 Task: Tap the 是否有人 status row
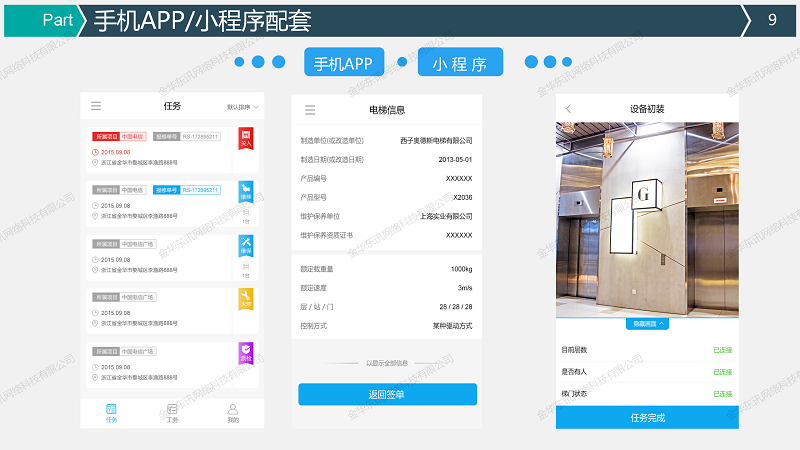646,372
